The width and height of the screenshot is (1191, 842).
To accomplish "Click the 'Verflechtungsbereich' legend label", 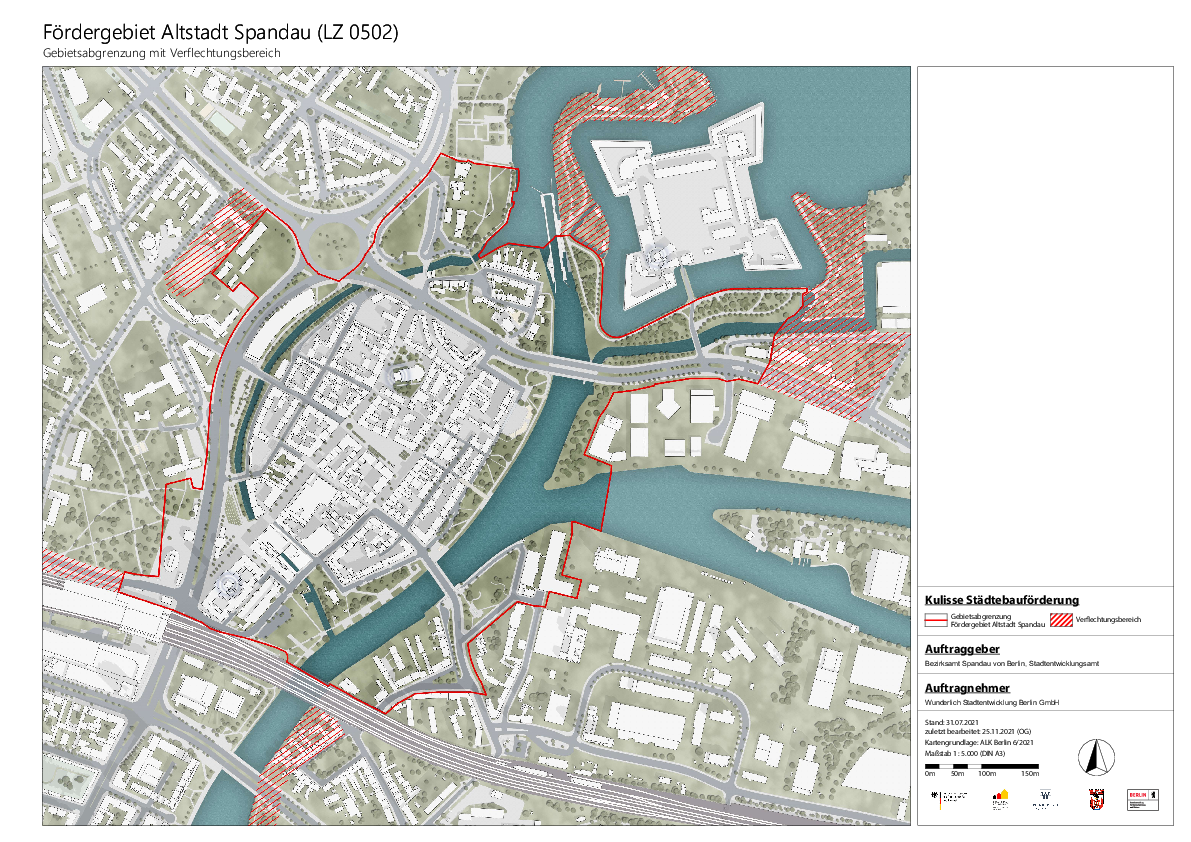I will (x=1108, y=620).
